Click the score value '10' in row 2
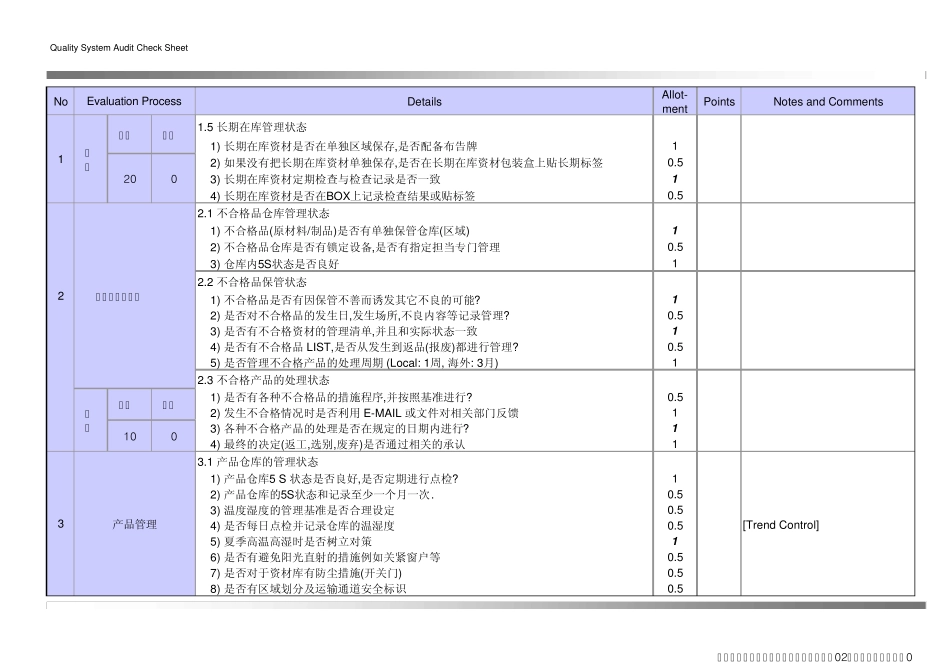This screenshot has width=950, height=672. pos(130,436)
